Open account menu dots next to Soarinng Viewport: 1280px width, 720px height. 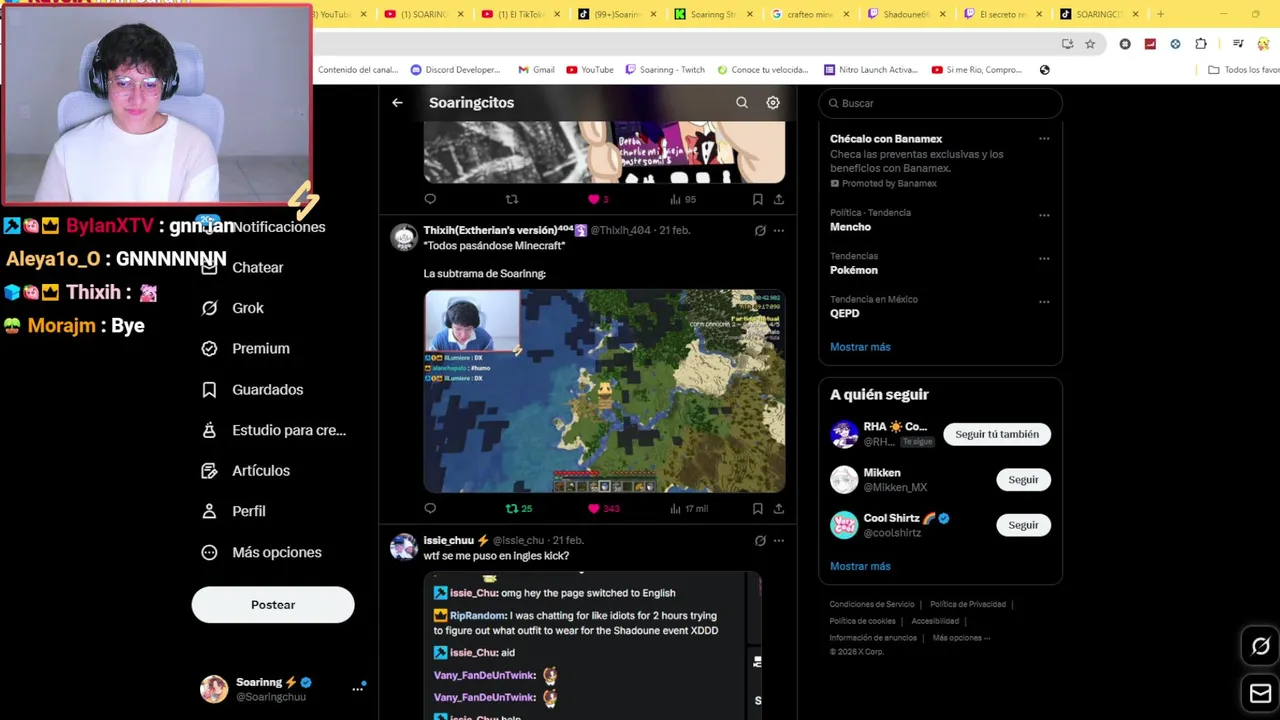[357, 689]
